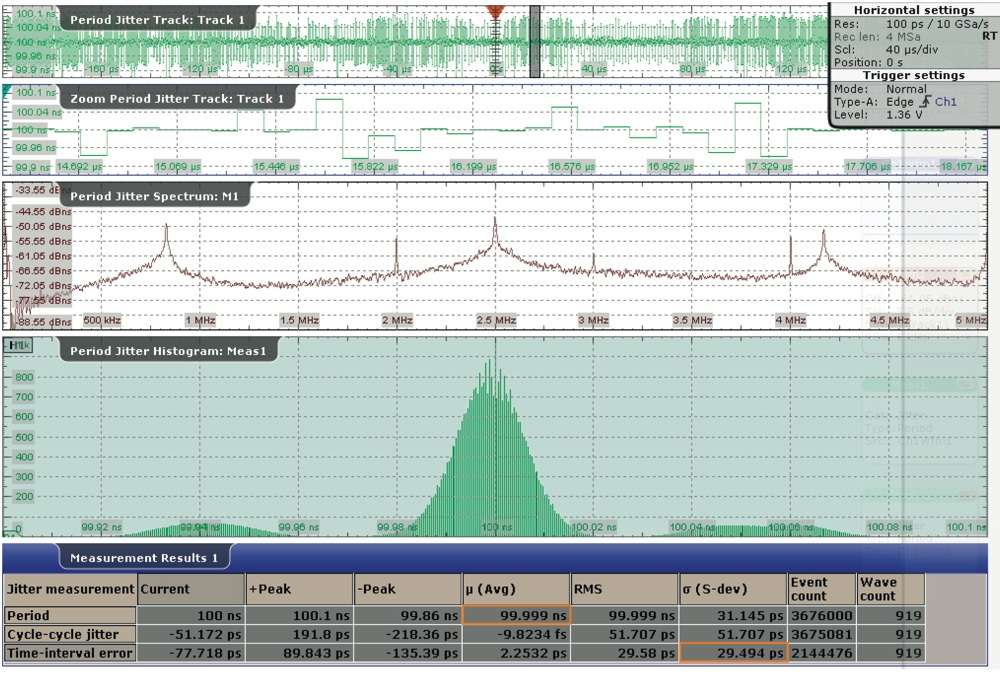Click the Period row label in the results table
This screenshot has height=674, width=1000.
(x=70, y=615)
